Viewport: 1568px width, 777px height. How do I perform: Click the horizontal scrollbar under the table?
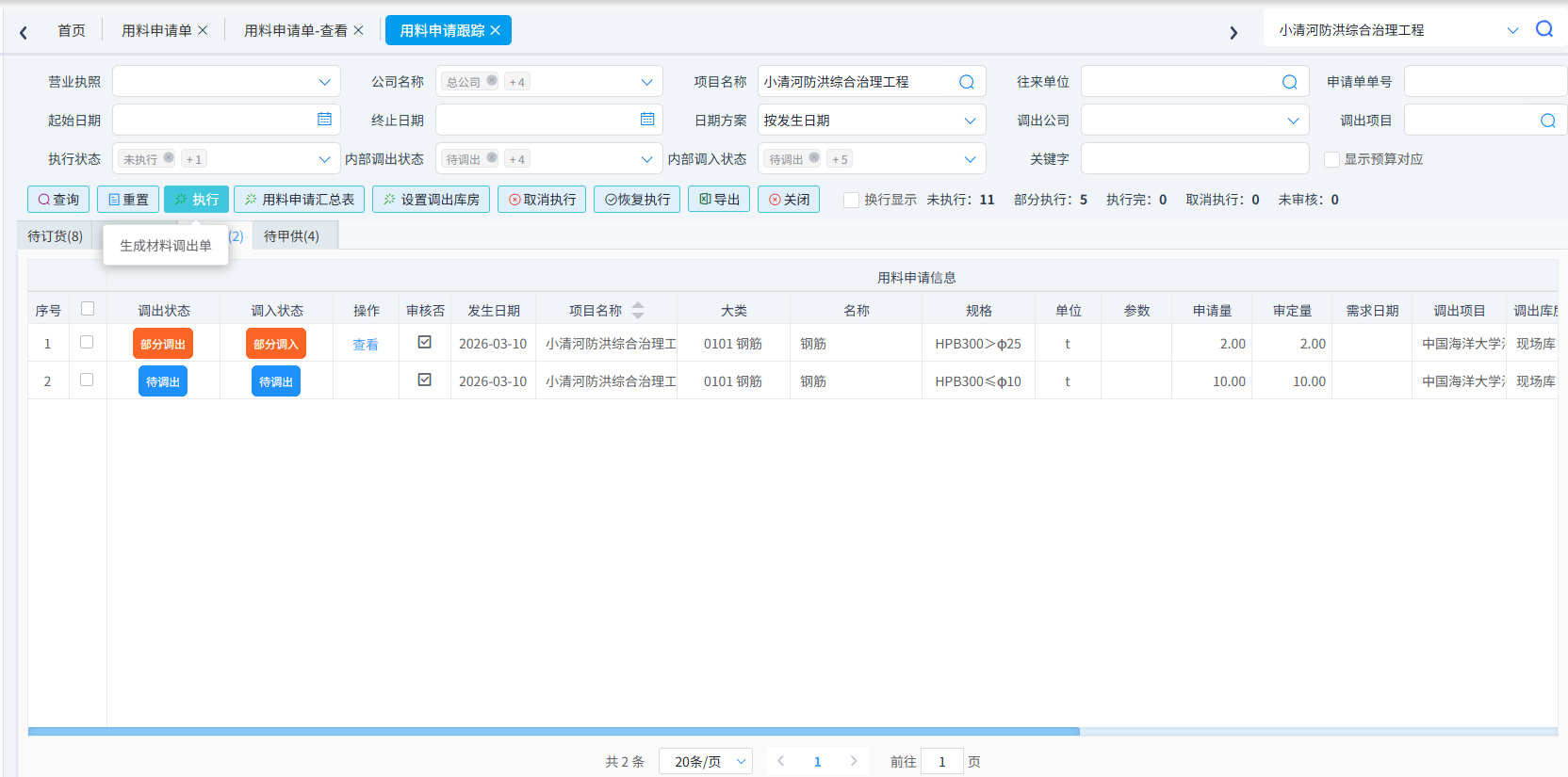(554, 731)
